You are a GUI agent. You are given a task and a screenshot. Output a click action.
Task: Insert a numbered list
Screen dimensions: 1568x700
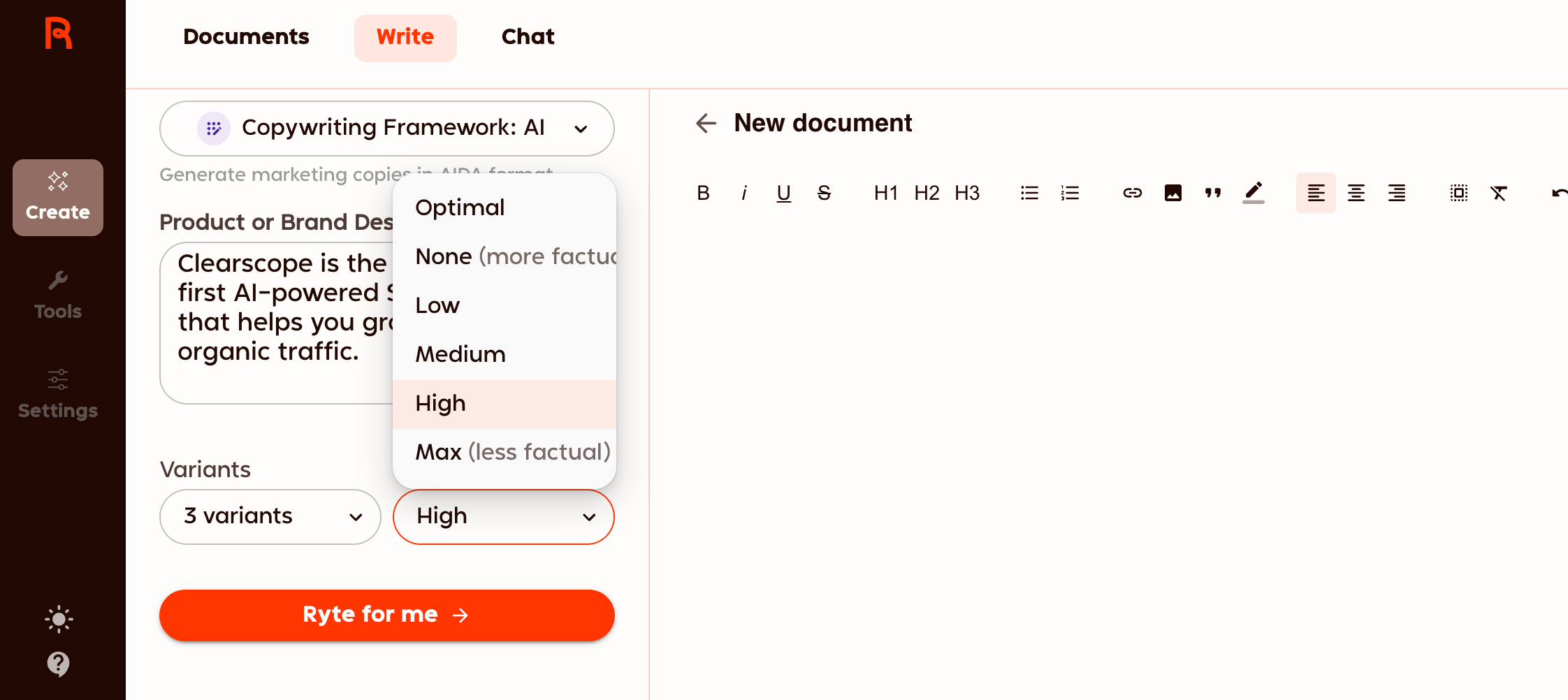[1070, 193]
